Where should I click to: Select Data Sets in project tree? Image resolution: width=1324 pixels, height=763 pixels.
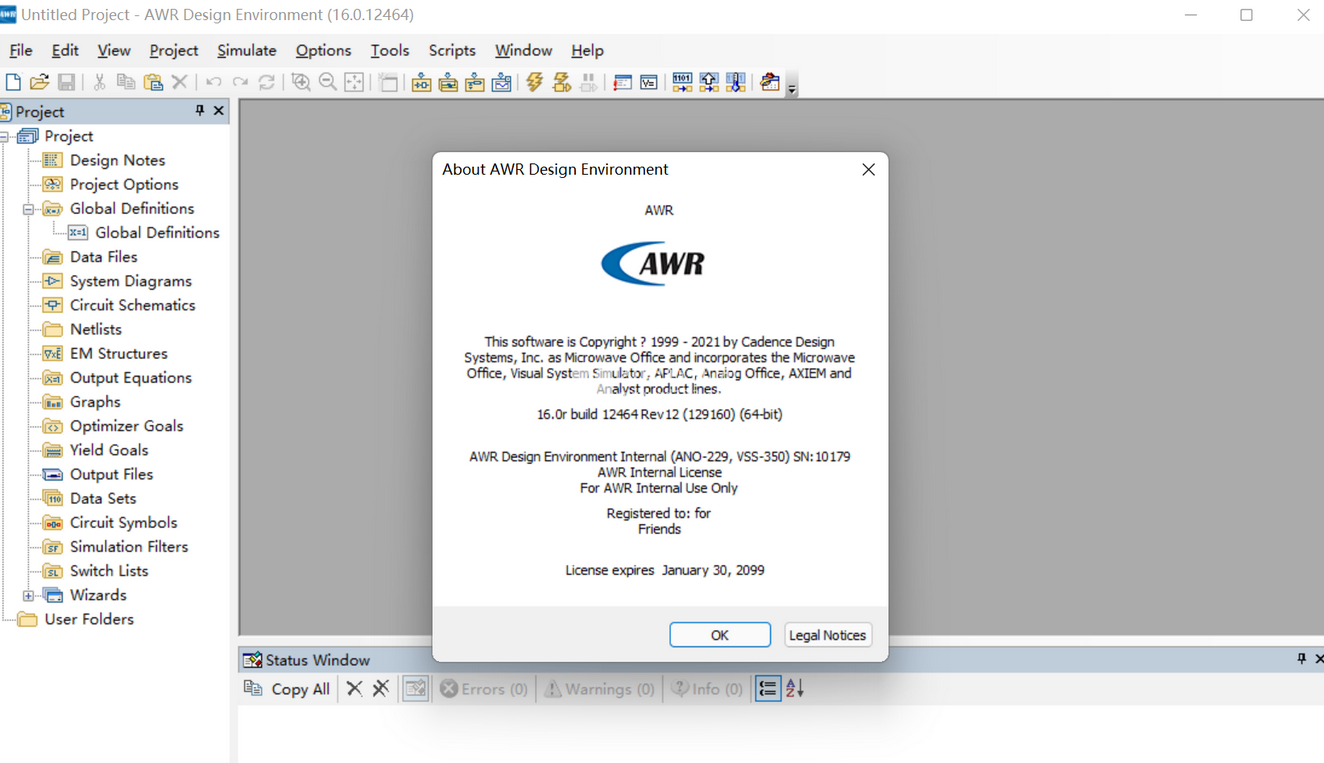click(x=103, y=498)
